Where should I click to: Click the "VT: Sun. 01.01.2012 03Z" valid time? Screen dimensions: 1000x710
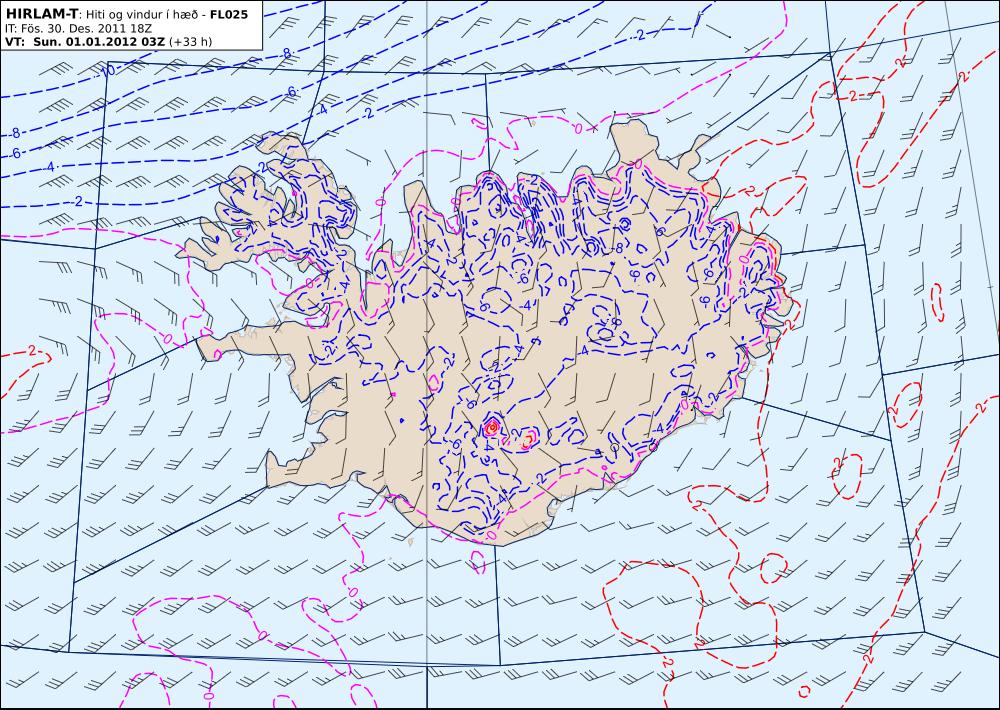pyautogui.click(x=85, y=42)
